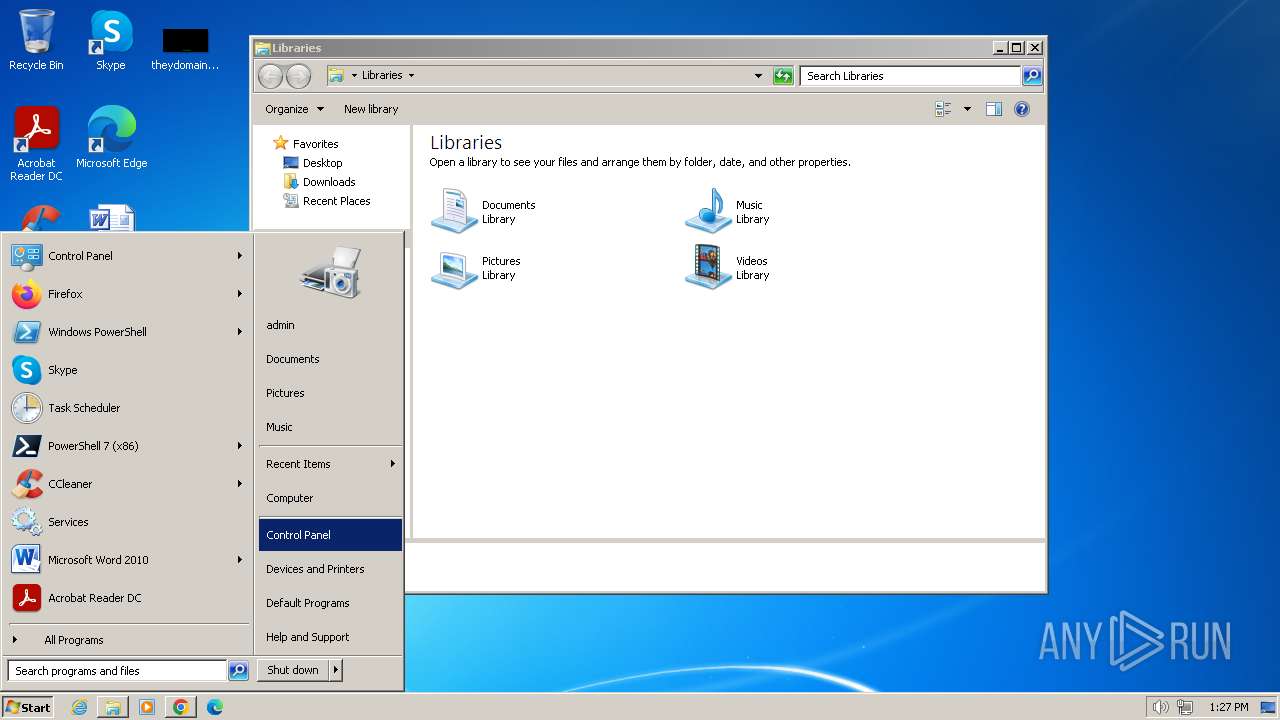
Task: Open Microsoft Edge from the taskbar
Action: (x=214, y=707)
